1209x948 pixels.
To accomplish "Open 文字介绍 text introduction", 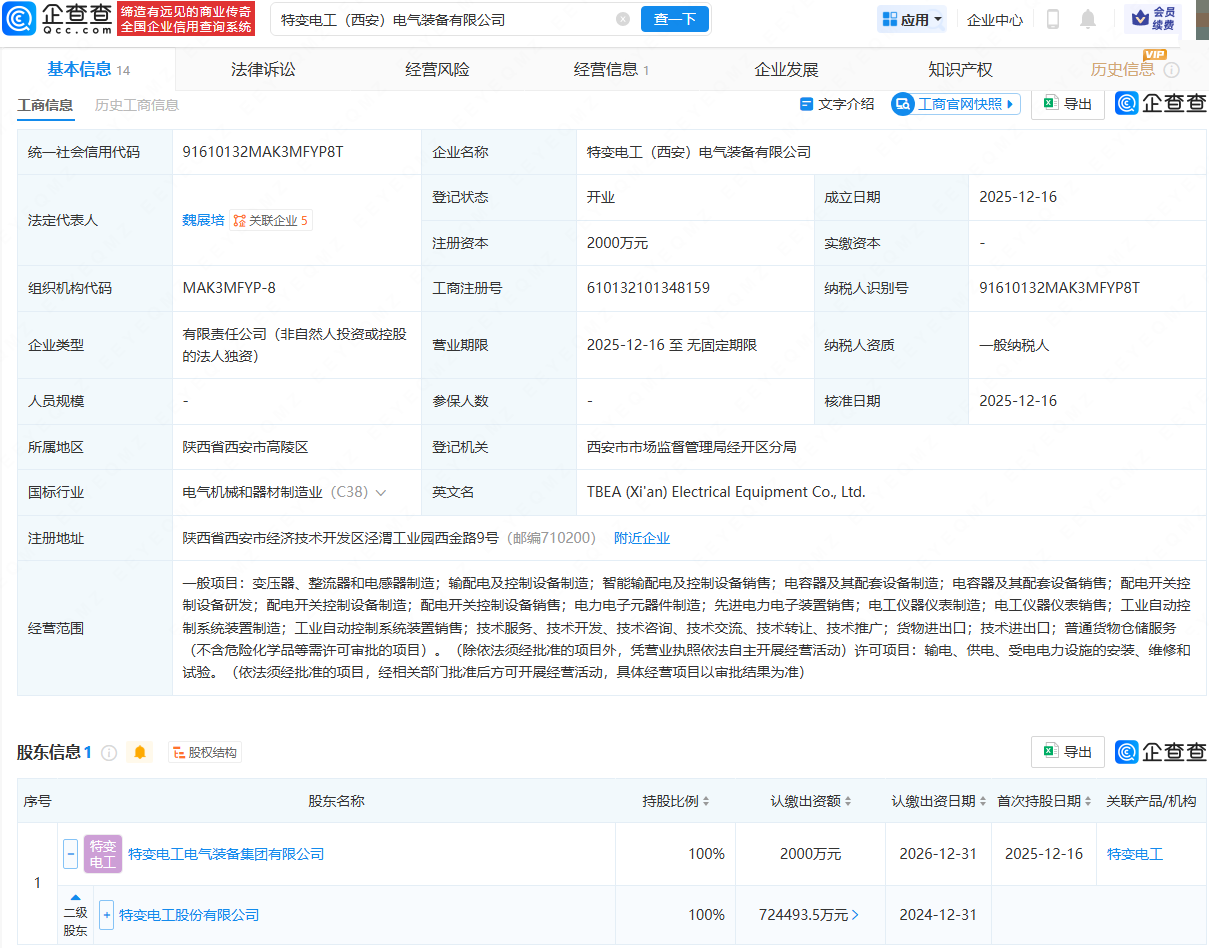I will (837, 104).
